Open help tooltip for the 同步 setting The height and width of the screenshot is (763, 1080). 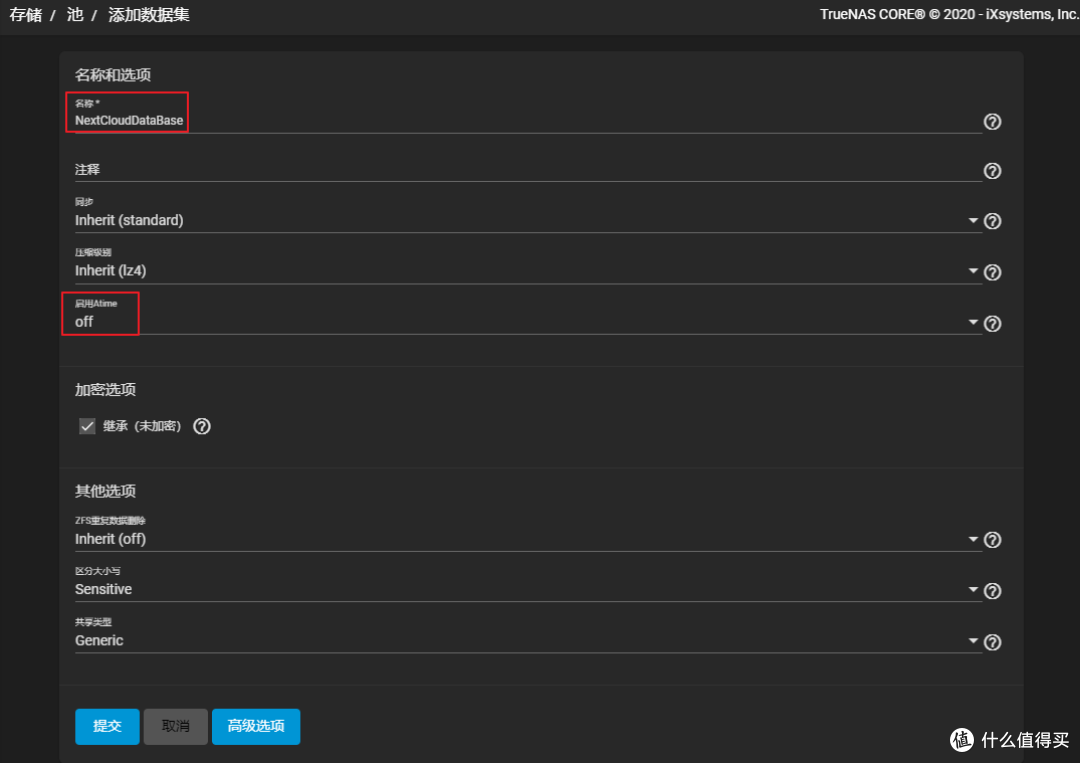(992, 221)
